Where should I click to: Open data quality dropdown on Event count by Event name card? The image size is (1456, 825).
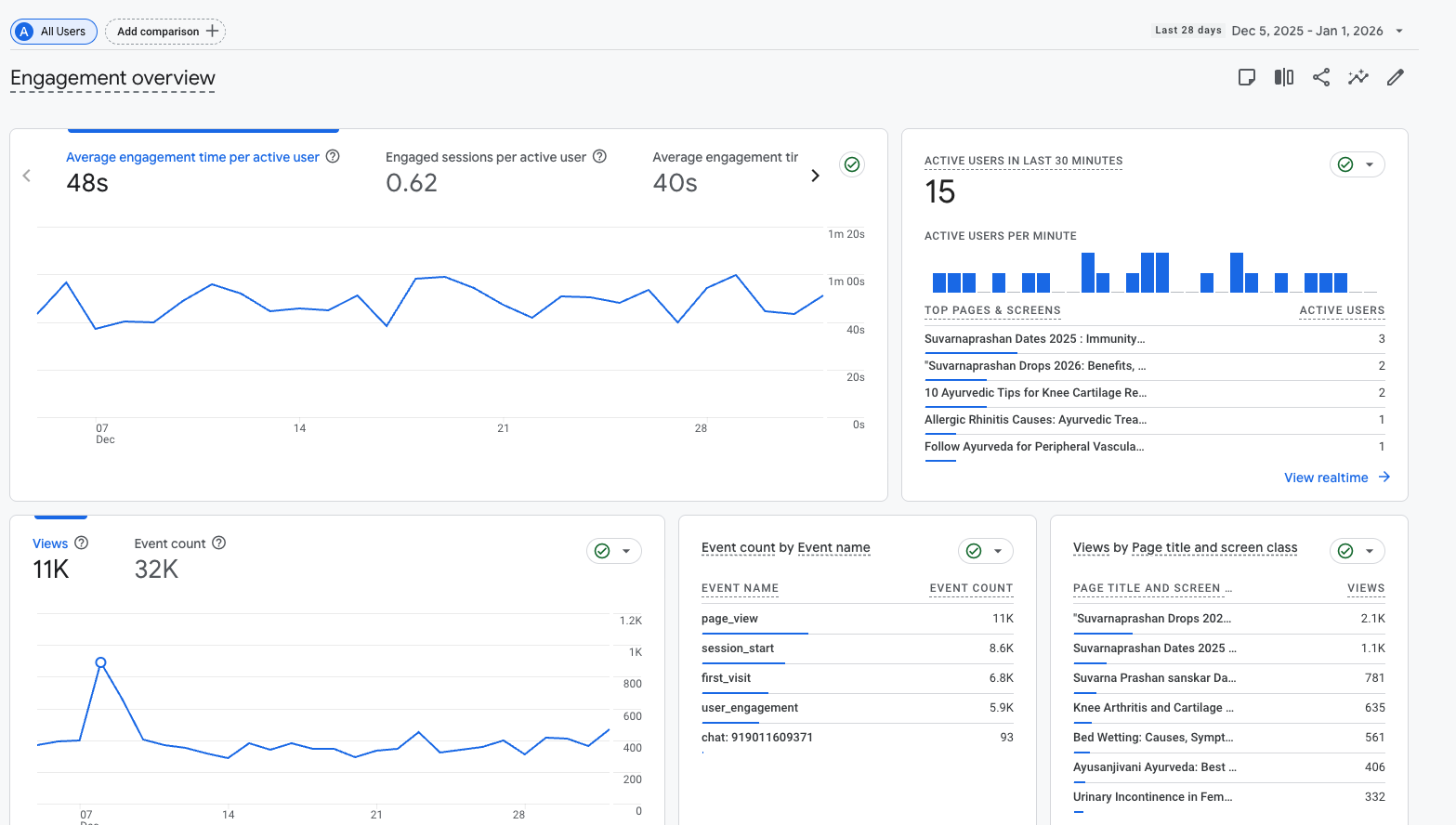click(x=986, y=551)
